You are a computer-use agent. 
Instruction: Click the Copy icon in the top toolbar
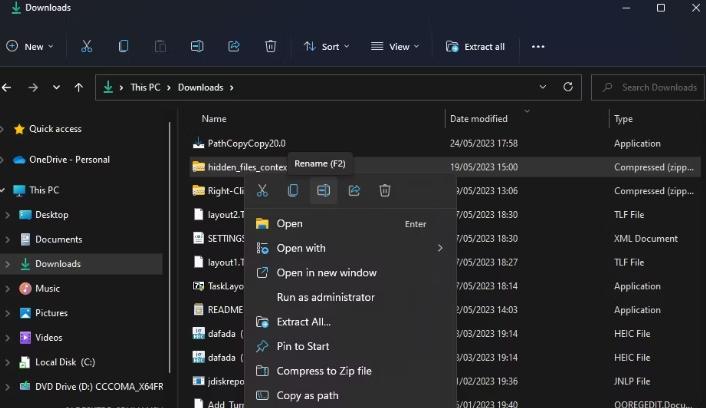click(123, 46)
